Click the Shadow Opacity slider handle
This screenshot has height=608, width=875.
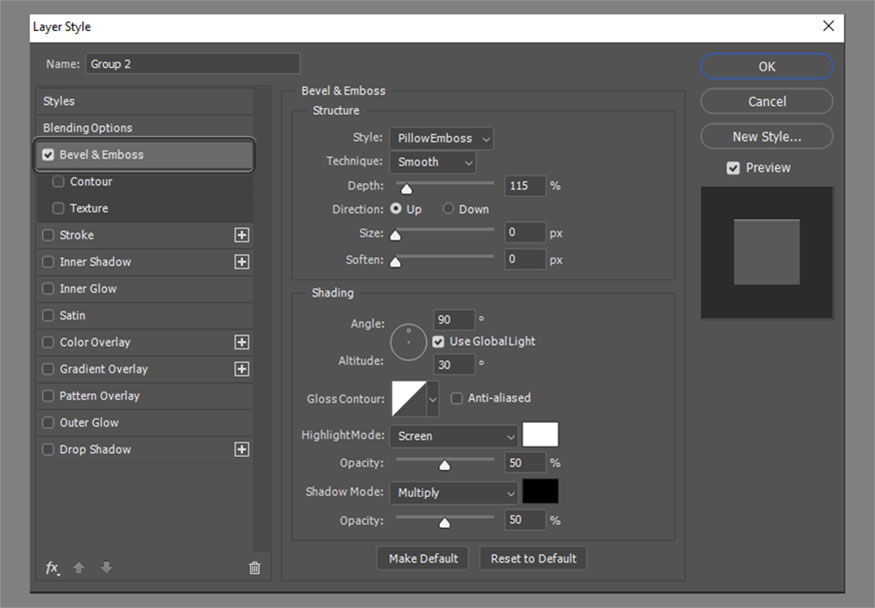click(444, 523)
